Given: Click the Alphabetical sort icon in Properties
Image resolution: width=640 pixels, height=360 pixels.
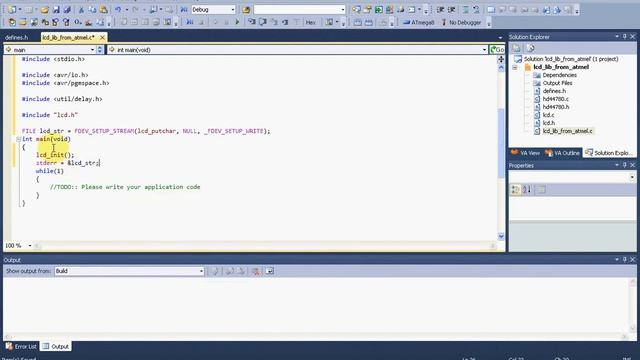Looking at the screenshot, I should [527, 190].
